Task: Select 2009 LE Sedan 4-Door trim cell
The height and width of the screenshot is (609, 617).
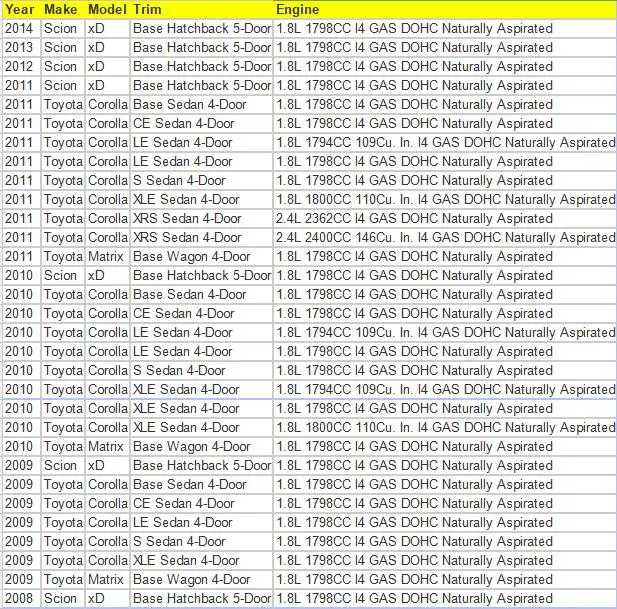Action: (201, 522)
